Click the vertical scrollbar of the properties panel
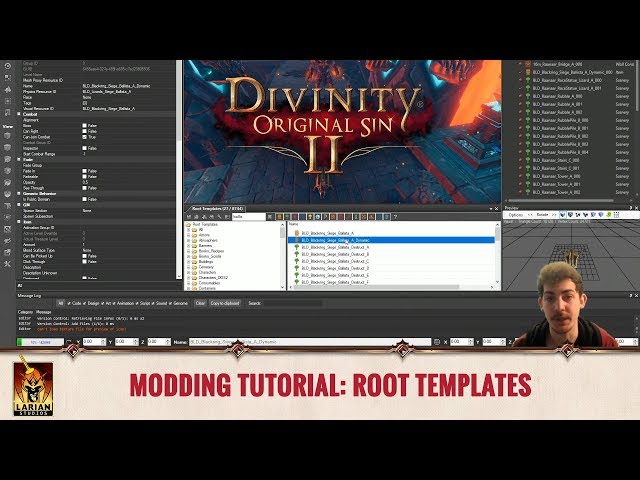The height and width of the screenshot is (480, 640). click(x=178, y=169)
